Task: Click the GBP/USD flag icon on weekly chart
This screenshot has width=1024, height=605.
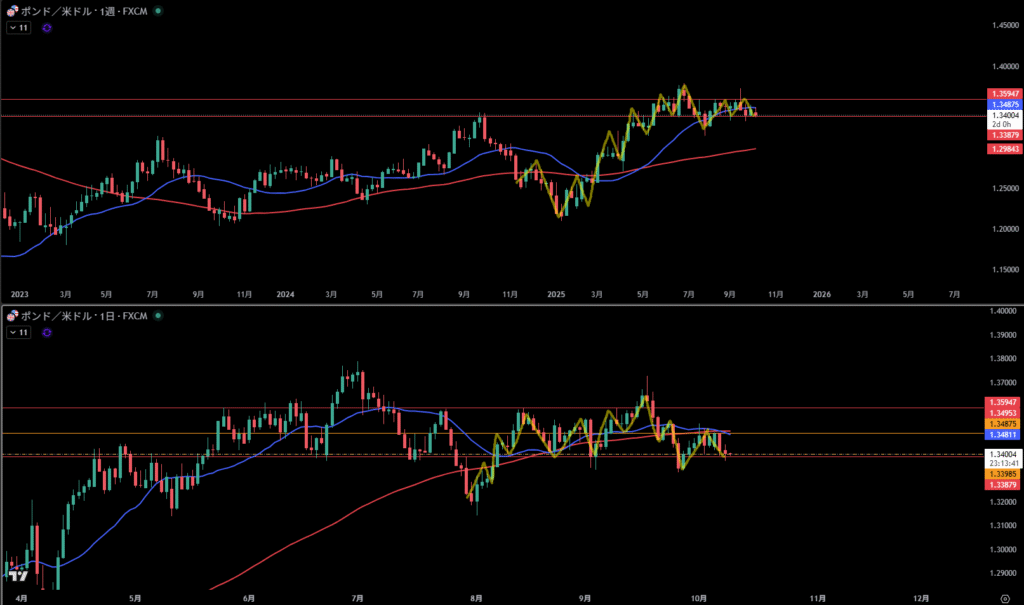Action: pyautogui.click(x=11, y=10)
